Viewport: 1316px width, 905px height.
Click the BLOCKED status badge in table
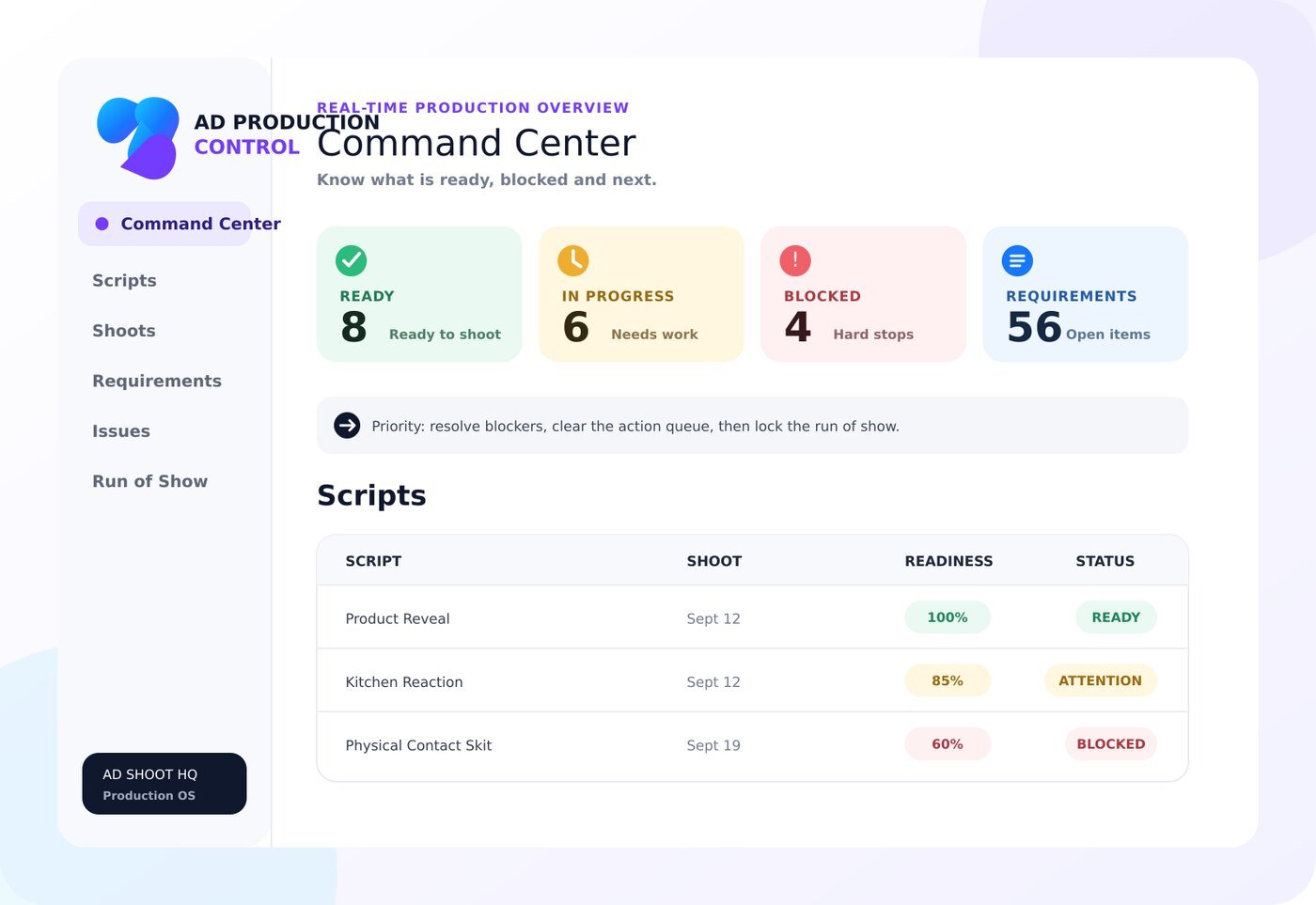pyautogui.click(x=1111, y=744)
